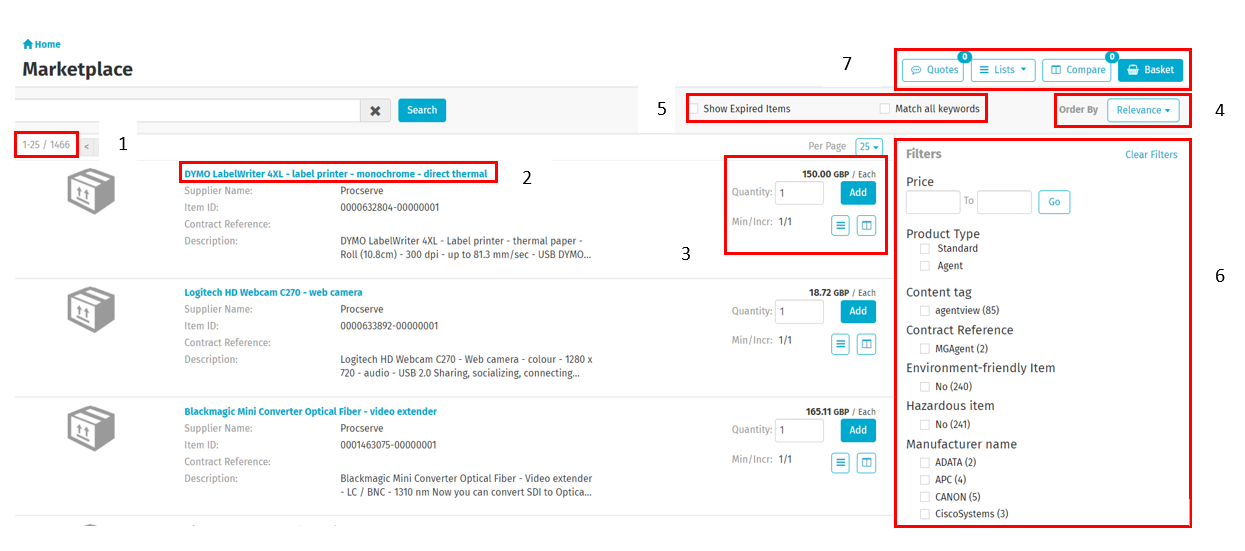This screenshot has height=551, width=1245.
Task: Filter by Standard product type
Action: pos(925,249)
